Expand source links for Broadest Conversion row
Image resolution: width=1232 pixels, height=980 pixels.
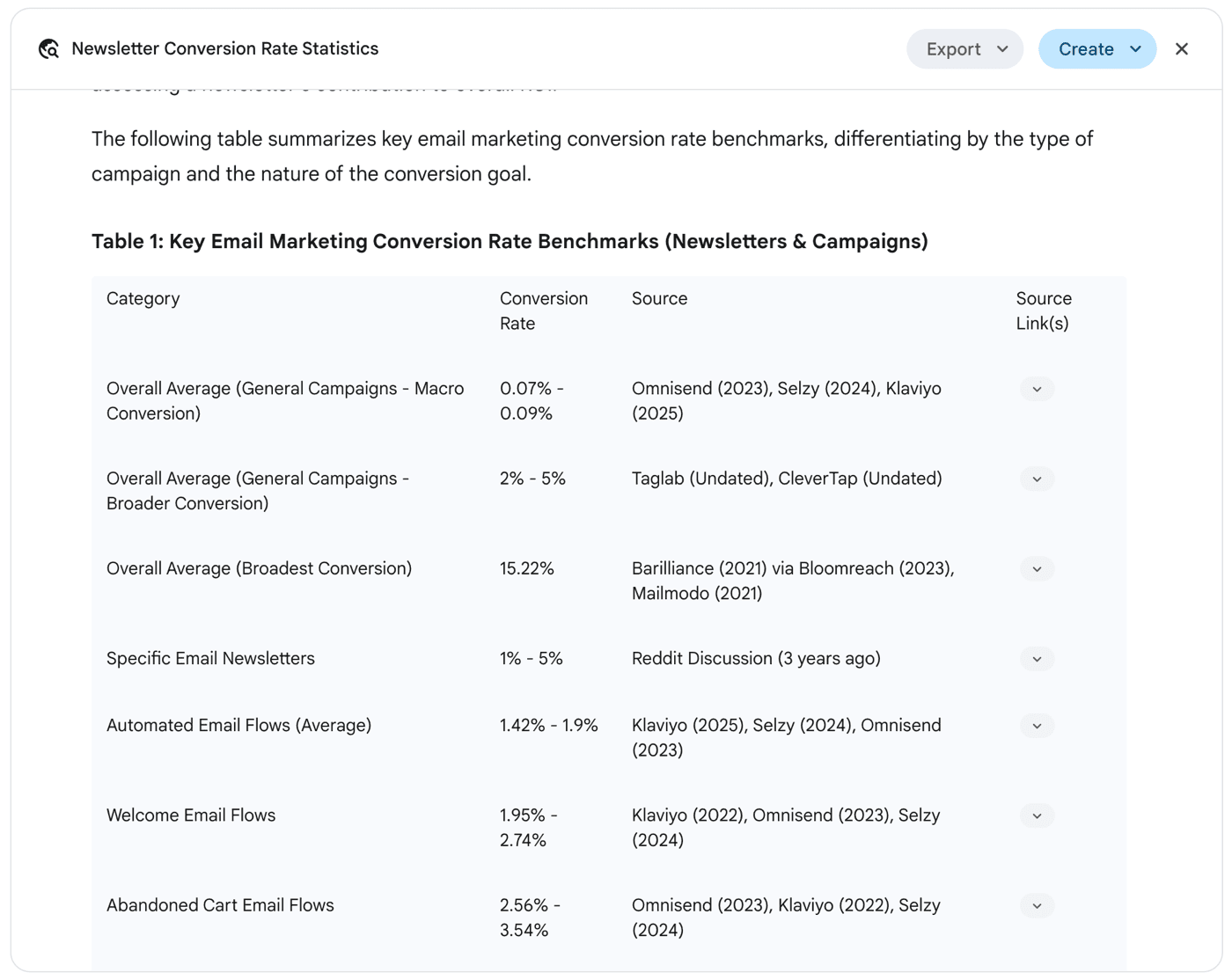point(1037,569)
